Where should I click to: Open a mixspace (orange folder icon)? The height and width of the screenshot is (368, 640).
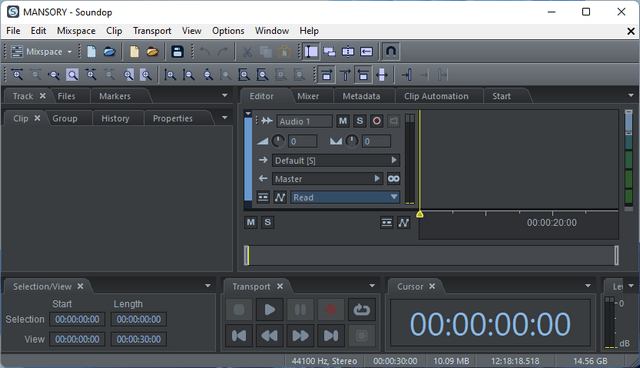click(152, 52)
